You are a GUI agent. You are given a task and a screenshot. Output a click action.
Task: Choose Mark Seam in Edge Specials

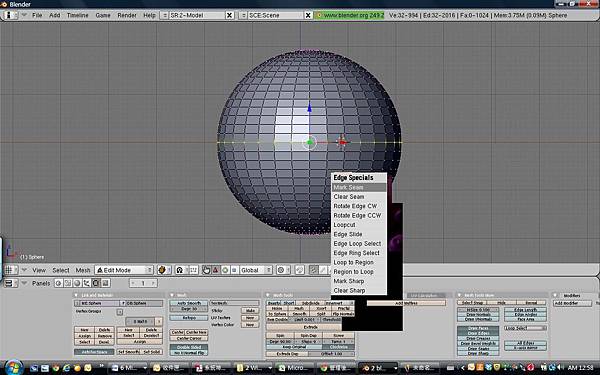(359, 188)
